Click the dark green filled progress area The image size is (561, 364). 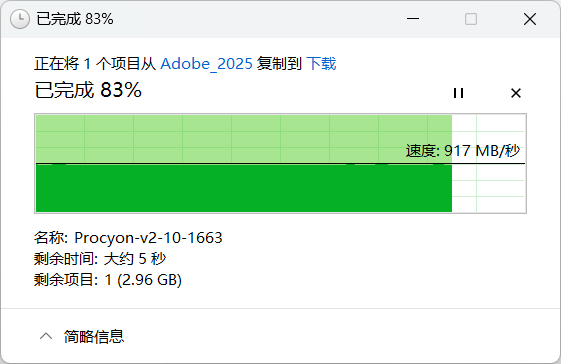point(244,188)
